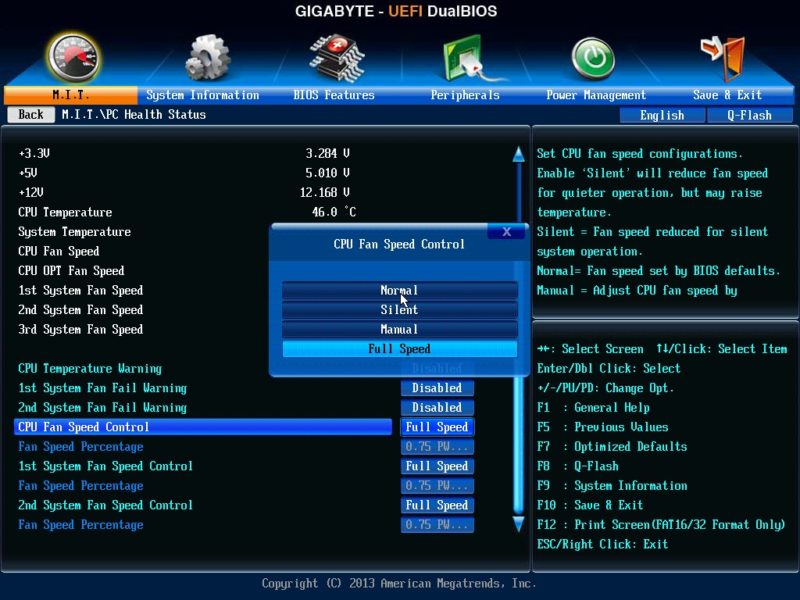The height and width of the screenshot is (600, 800).
Task: Click the Power Management green power icon
Action: [x=593, y=58]
